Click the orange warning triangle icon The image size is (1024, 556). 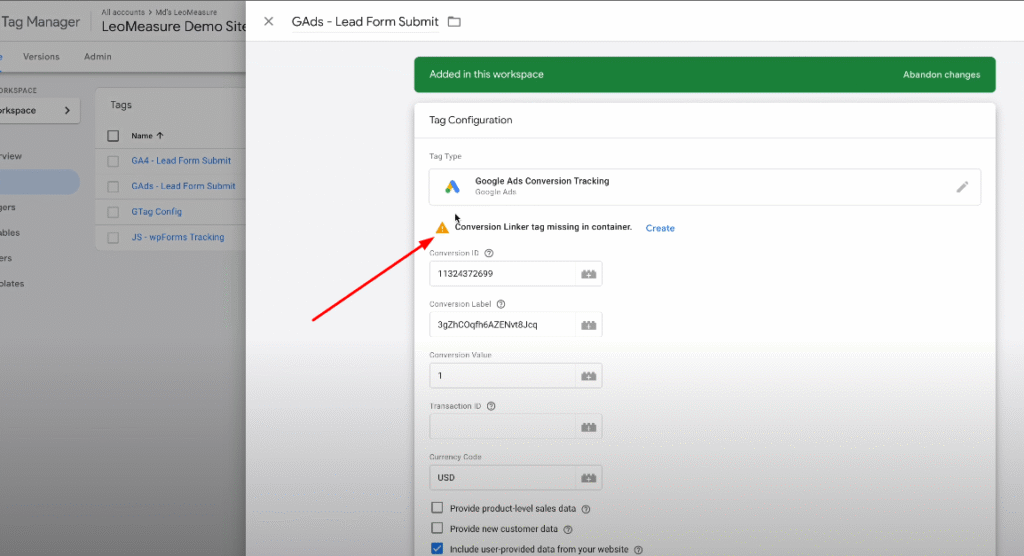[x=442, y=227]
